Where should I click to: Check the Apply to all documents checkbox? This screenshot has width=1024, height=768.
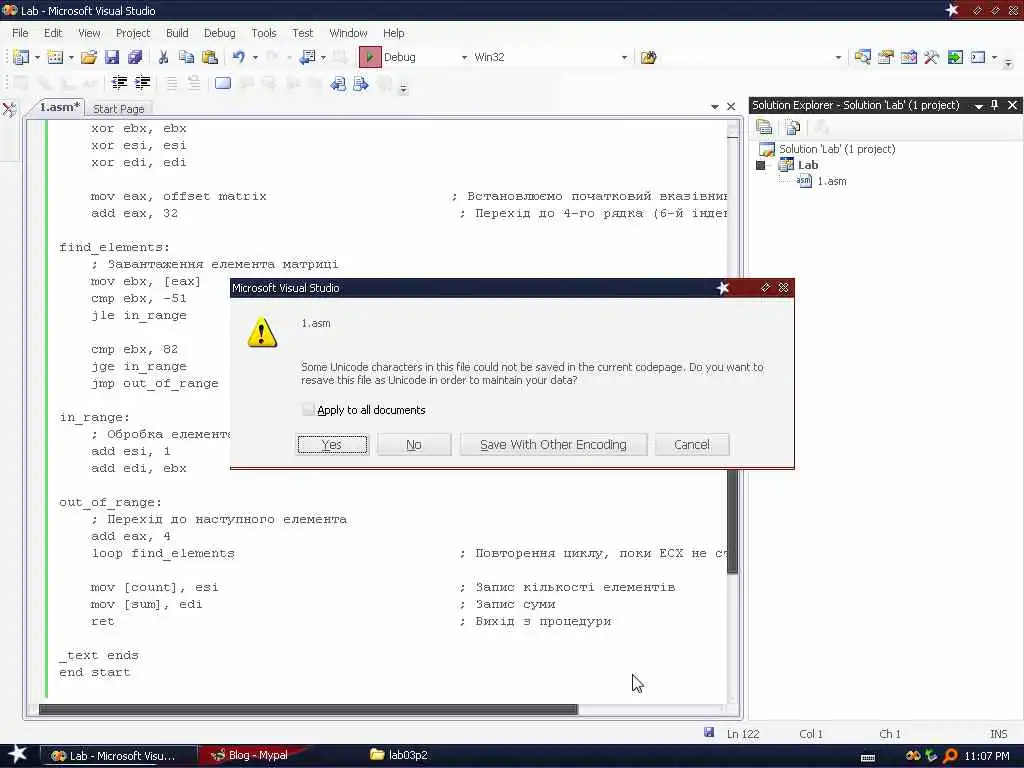(x=308, y=409)
